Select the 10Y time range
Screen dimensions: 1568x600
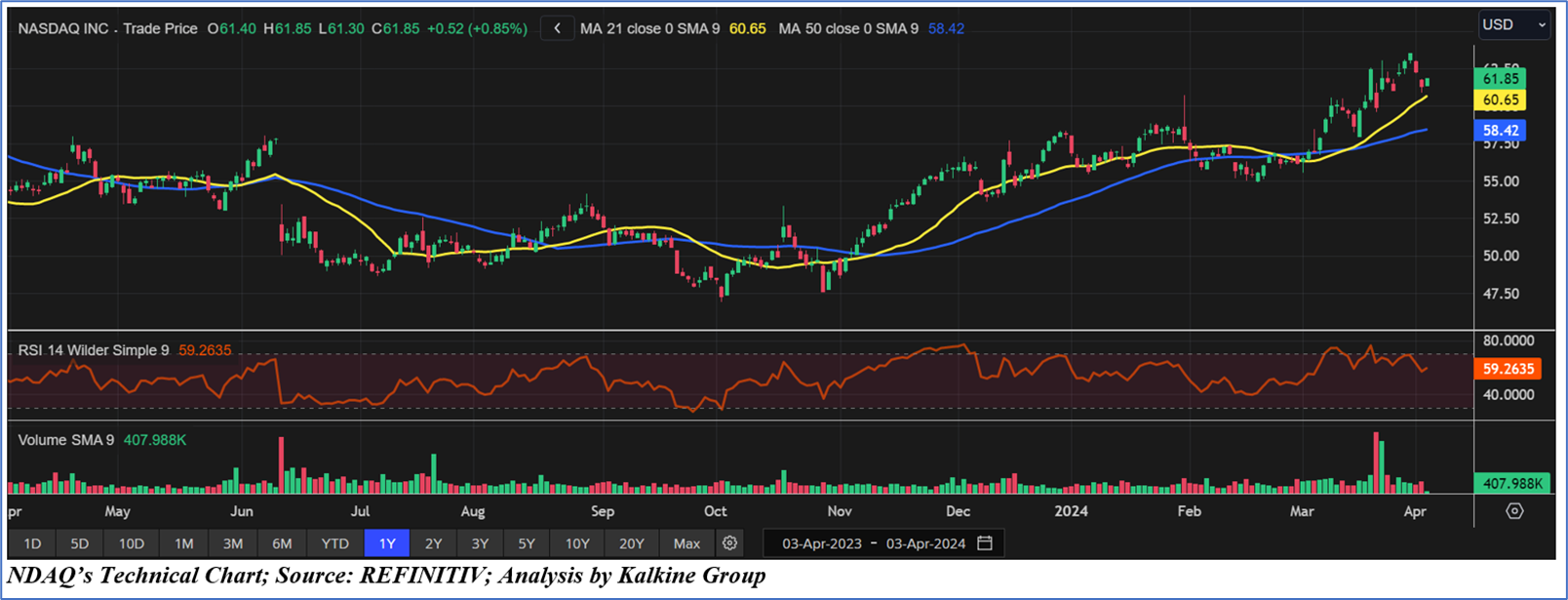(577, 543)
